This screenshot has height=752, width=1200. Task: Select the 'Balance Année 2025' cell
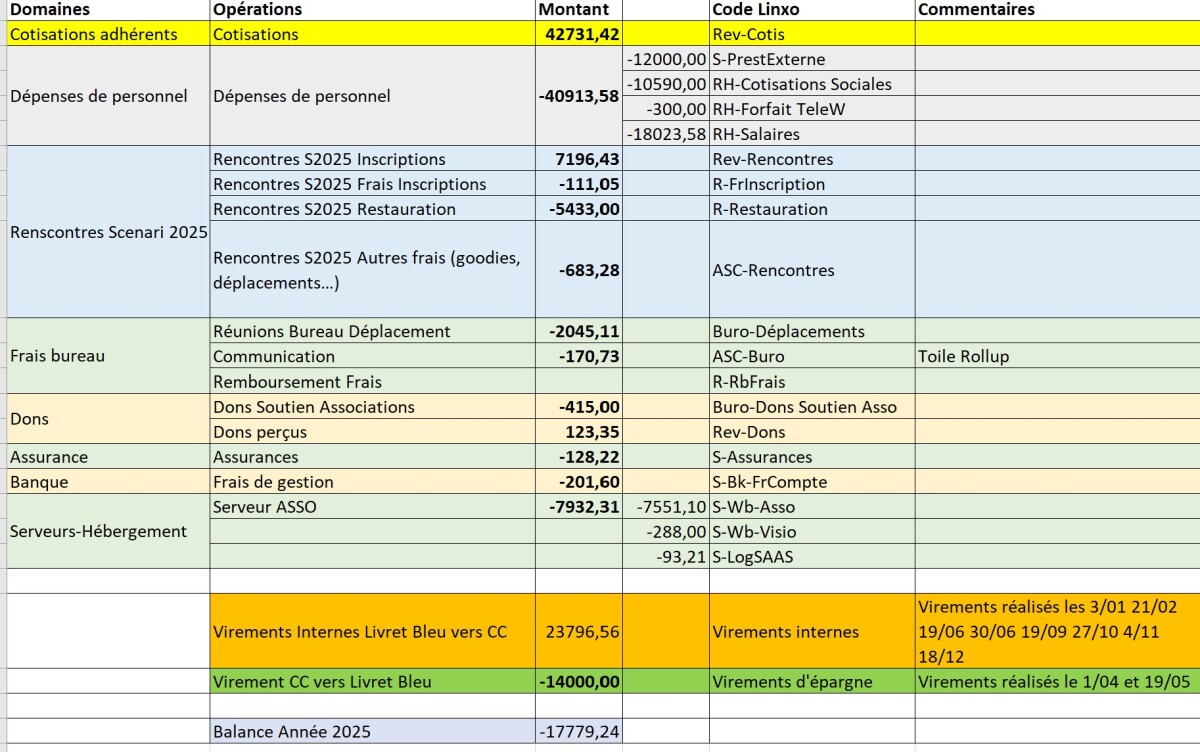(372, 731)
